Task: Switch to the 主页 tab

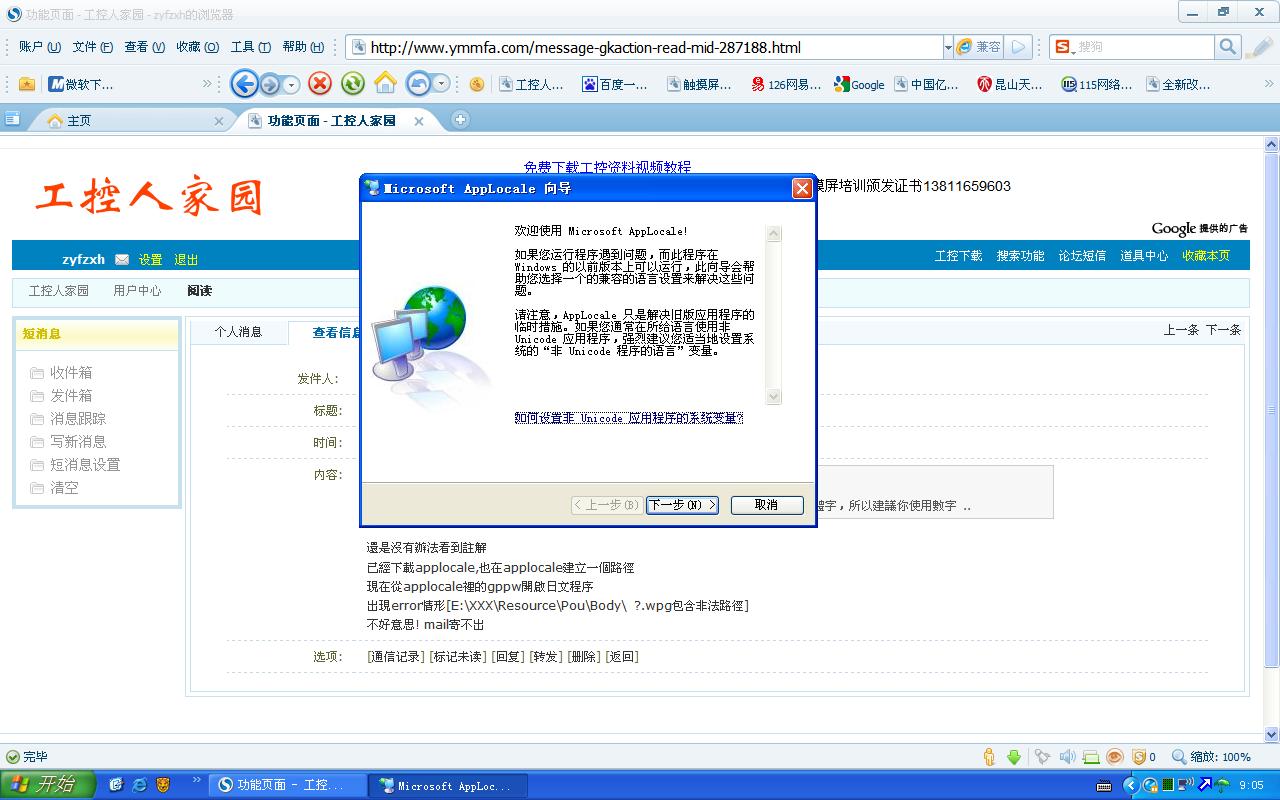Action: pyautogui.click(x=79, y=121)
